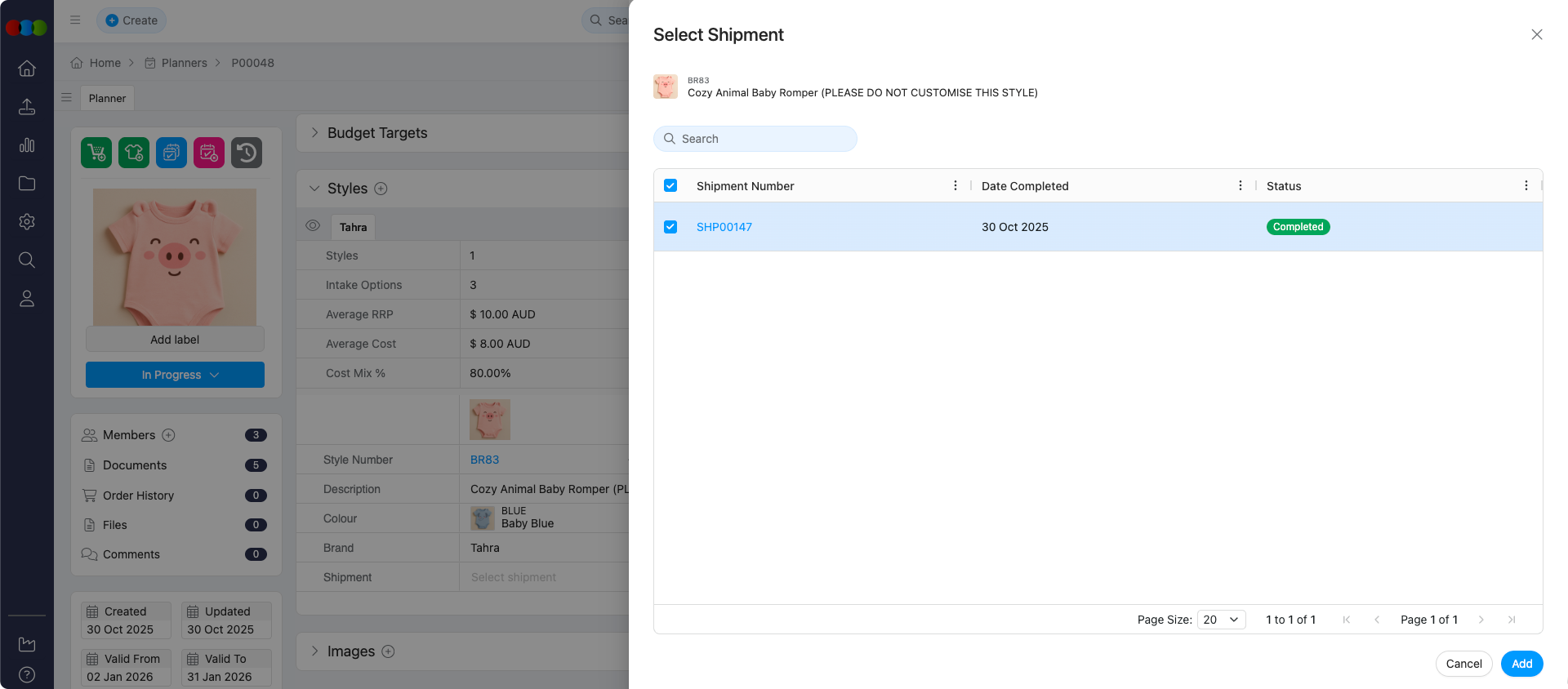This screenshot has width=1568, height=689.
Task: Open Shipment Number column menu
Action: (x=955, y=186)
